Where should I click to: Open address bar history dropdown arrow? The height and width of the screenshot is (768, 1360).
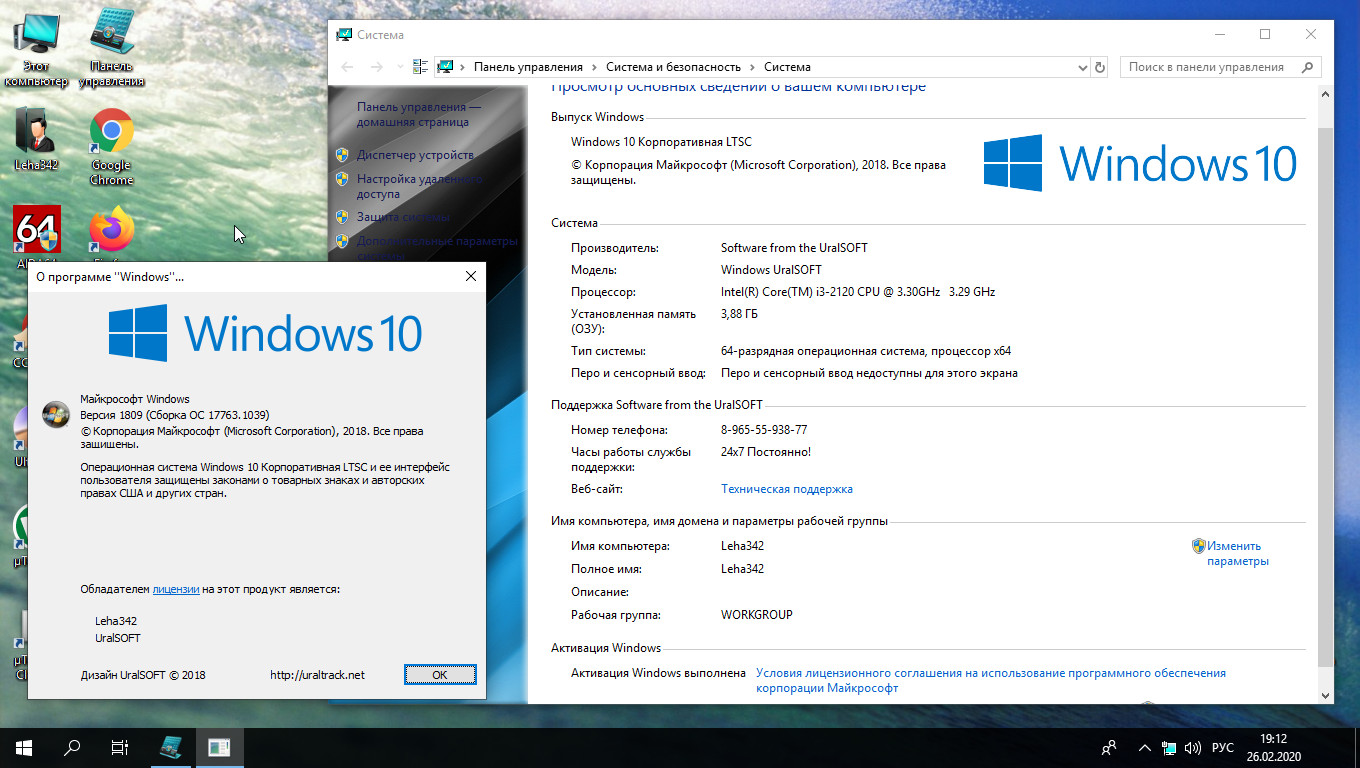(x=1082, y=67)
